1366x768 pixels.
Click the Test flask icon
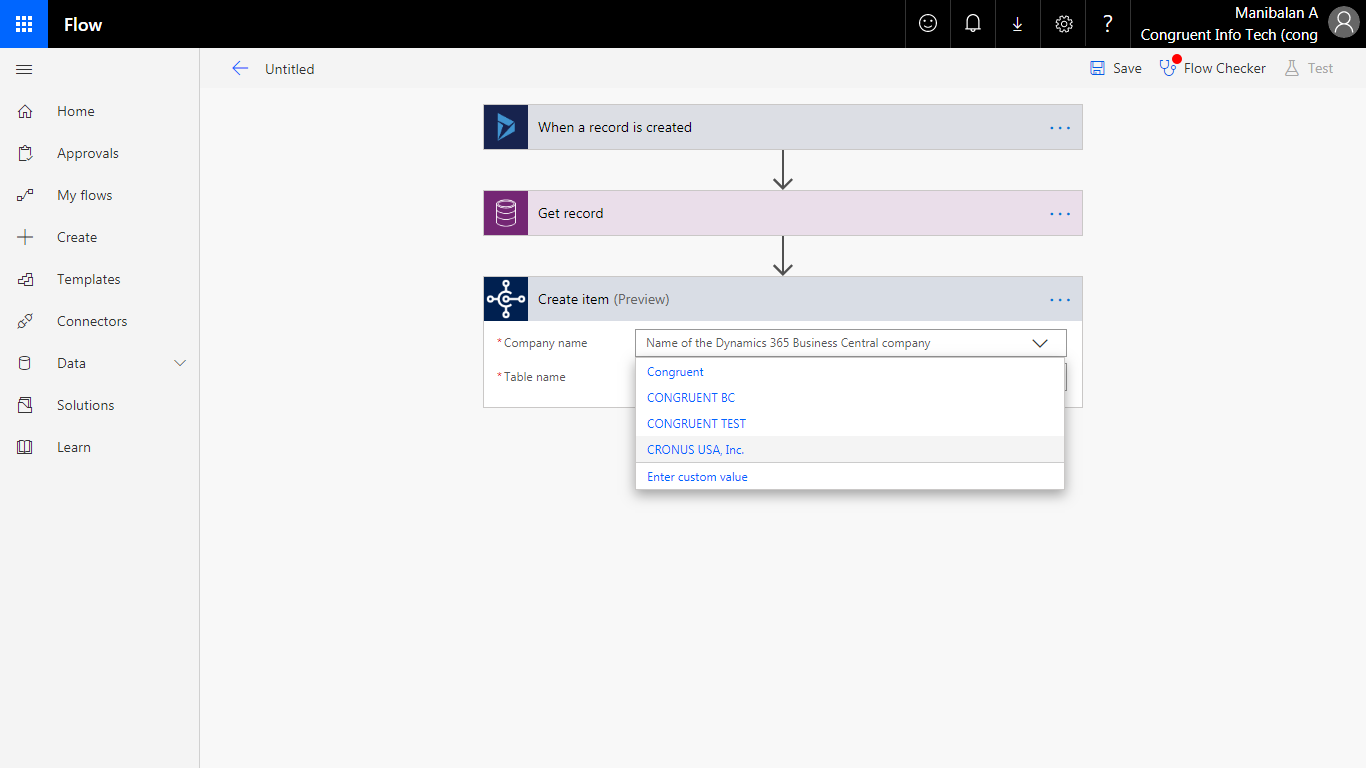coord(1291,68)
